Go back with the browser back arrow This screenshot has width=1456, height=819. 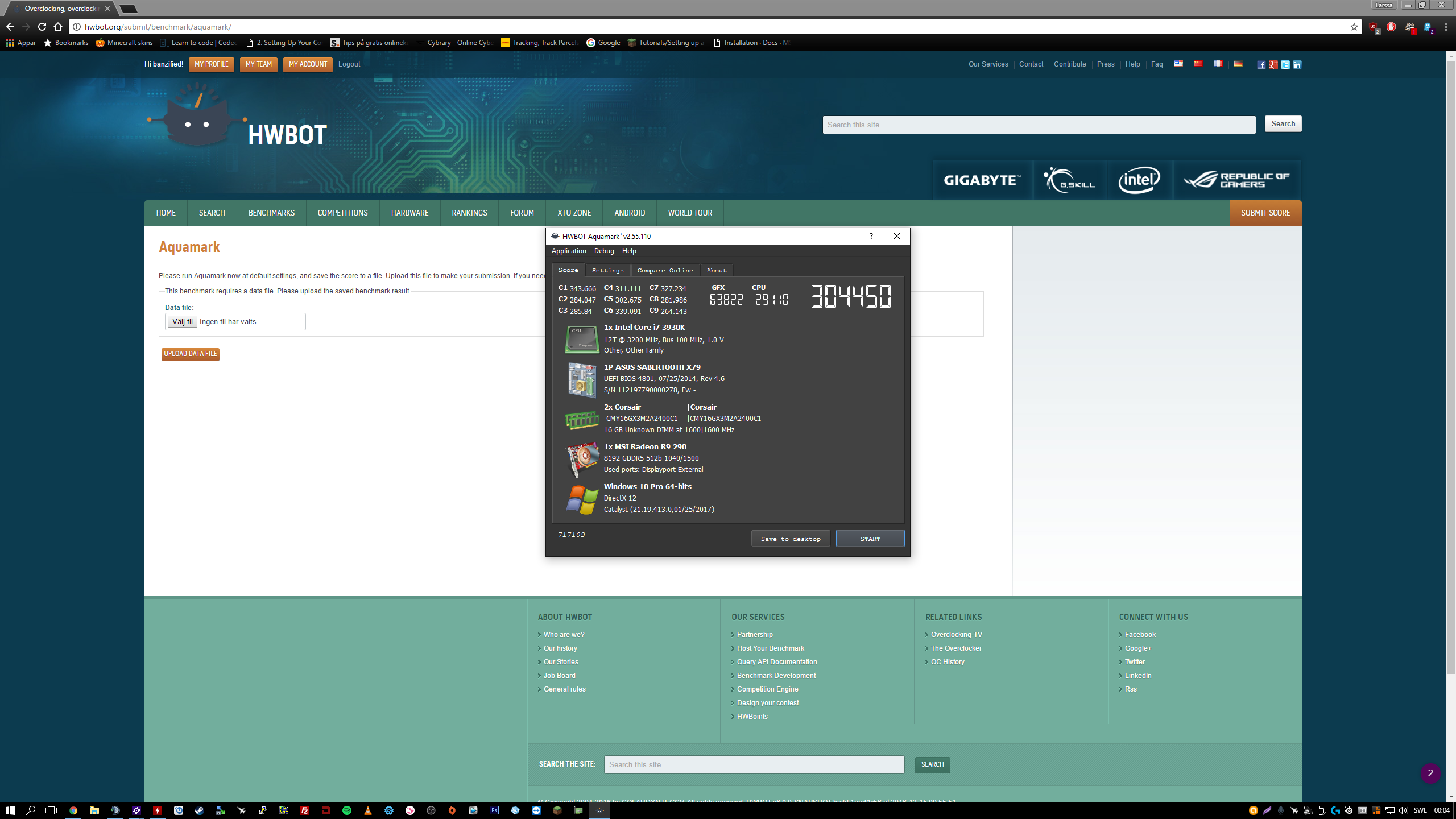coord(10,27)
